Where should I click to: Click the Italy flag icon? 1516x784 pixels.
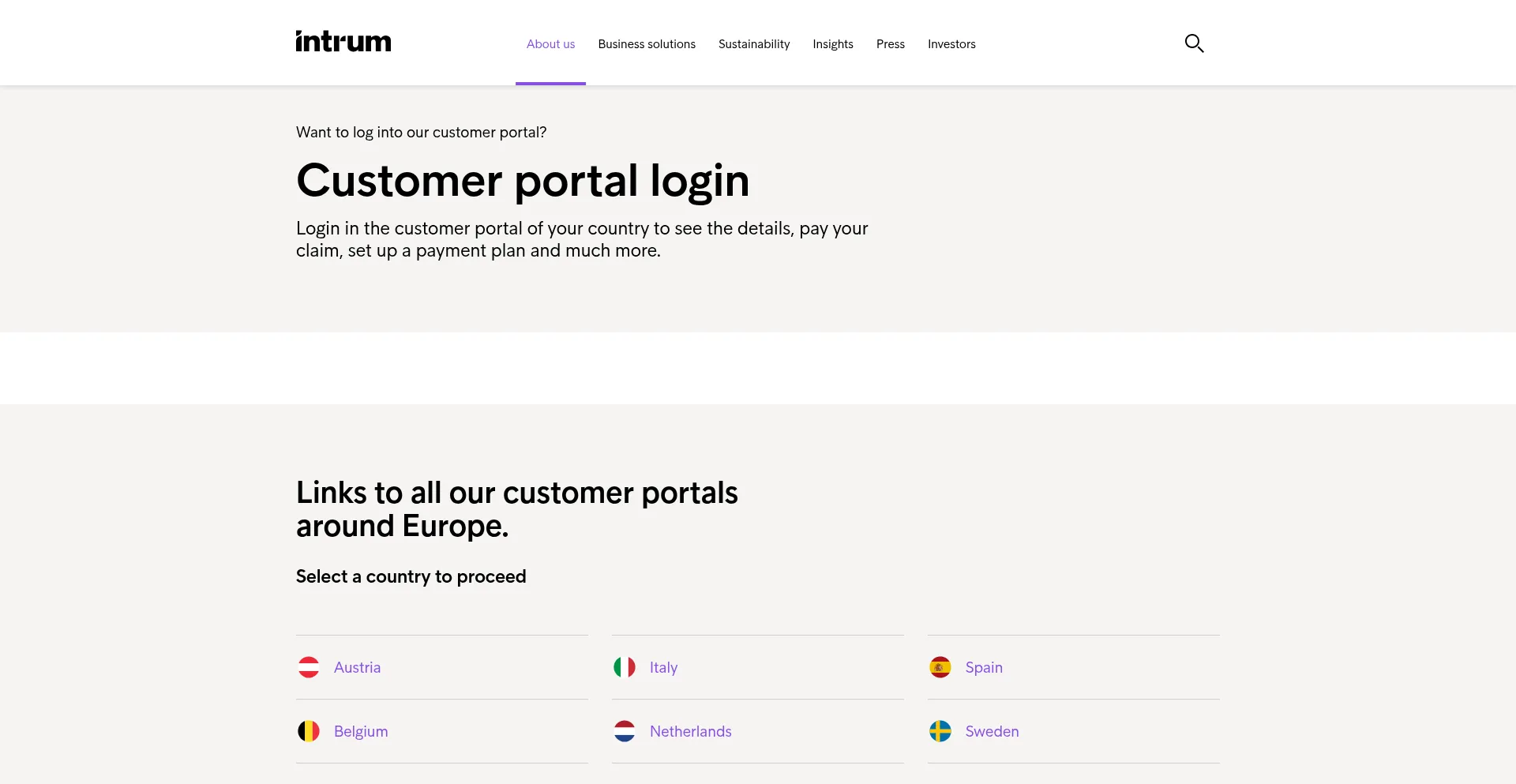(625, 667)
